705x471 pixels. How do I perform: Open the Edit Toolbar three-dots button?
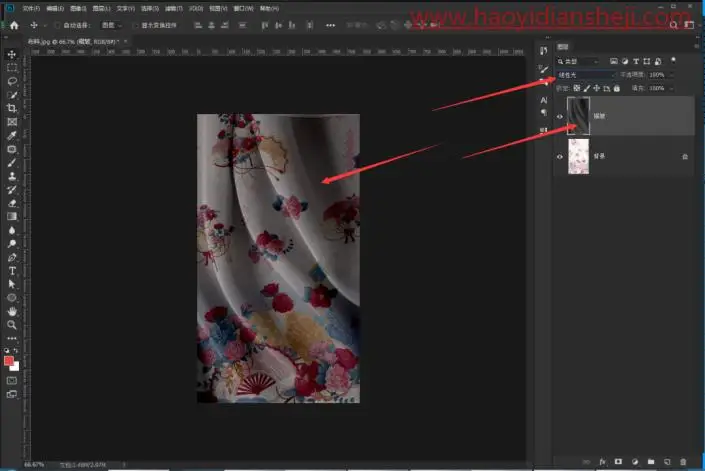(x=12, y=338)
